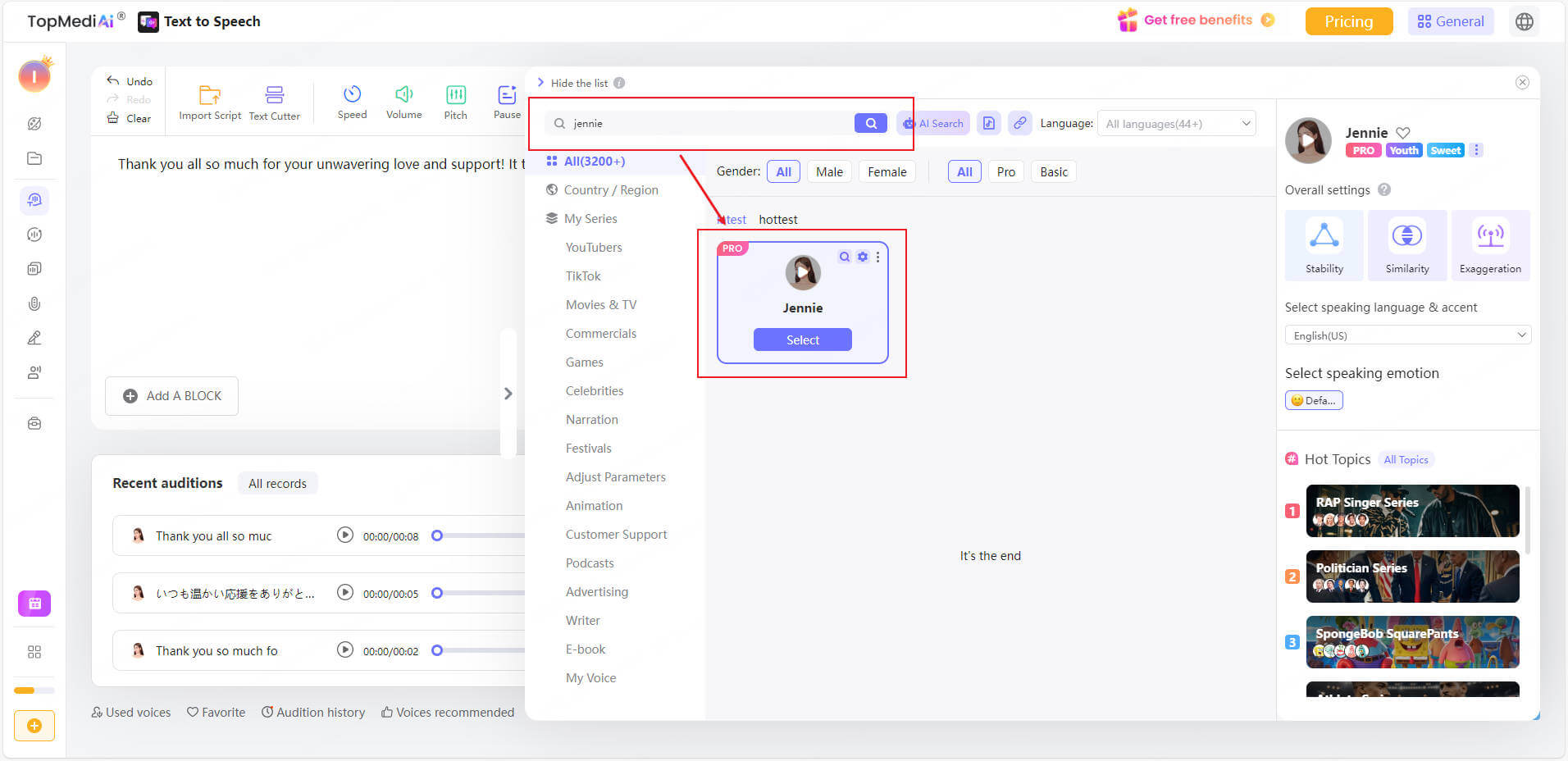
Task: Activate the AI Search button
Action: [x=933, y=123]
